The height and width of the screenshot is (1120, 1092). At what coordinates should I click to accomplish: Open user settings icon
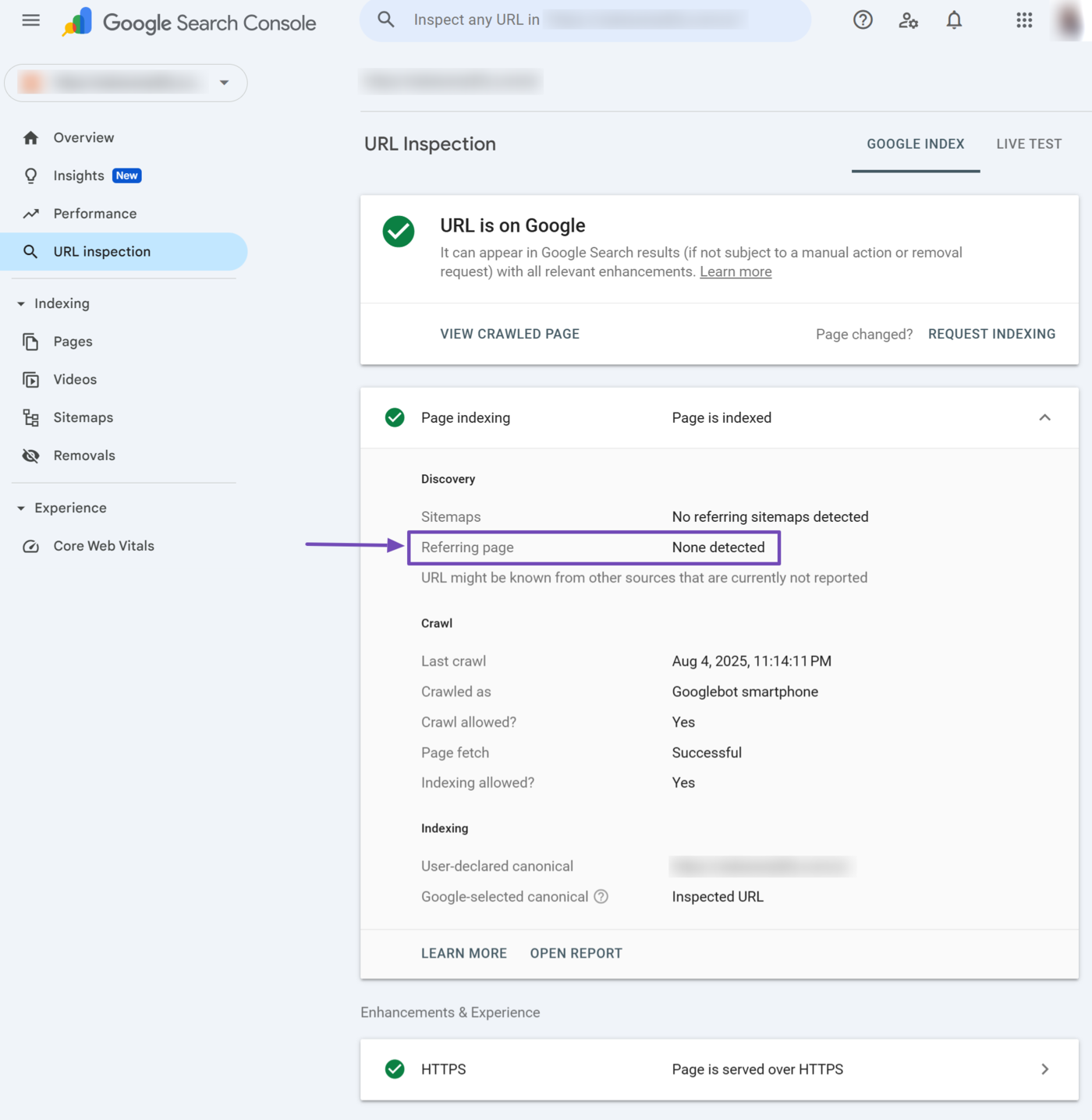(x=908, y=20)
